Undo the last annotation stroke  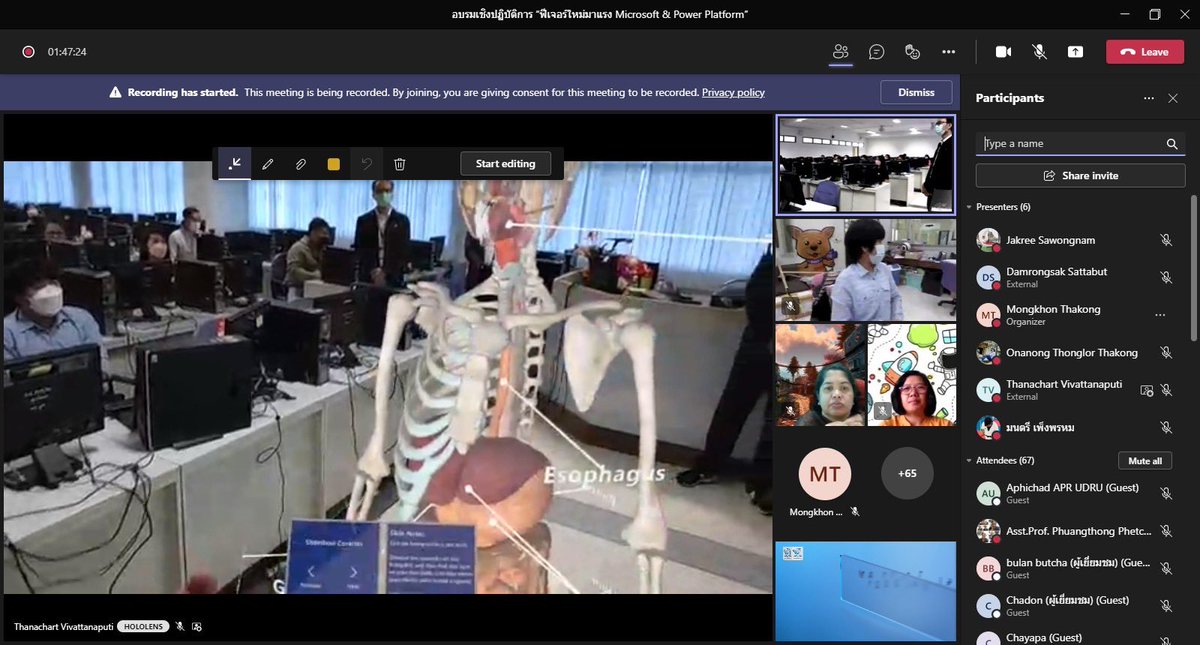coord(367,164)
